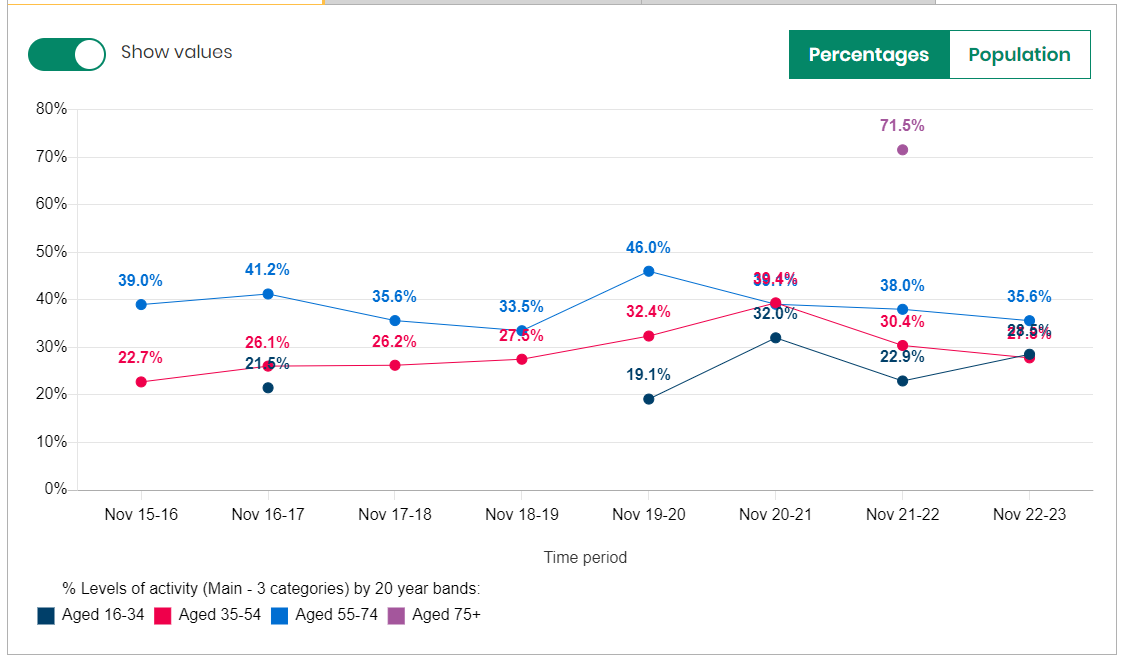
Task: Click the blue 46.0% data point
Action: click(648, 271)
